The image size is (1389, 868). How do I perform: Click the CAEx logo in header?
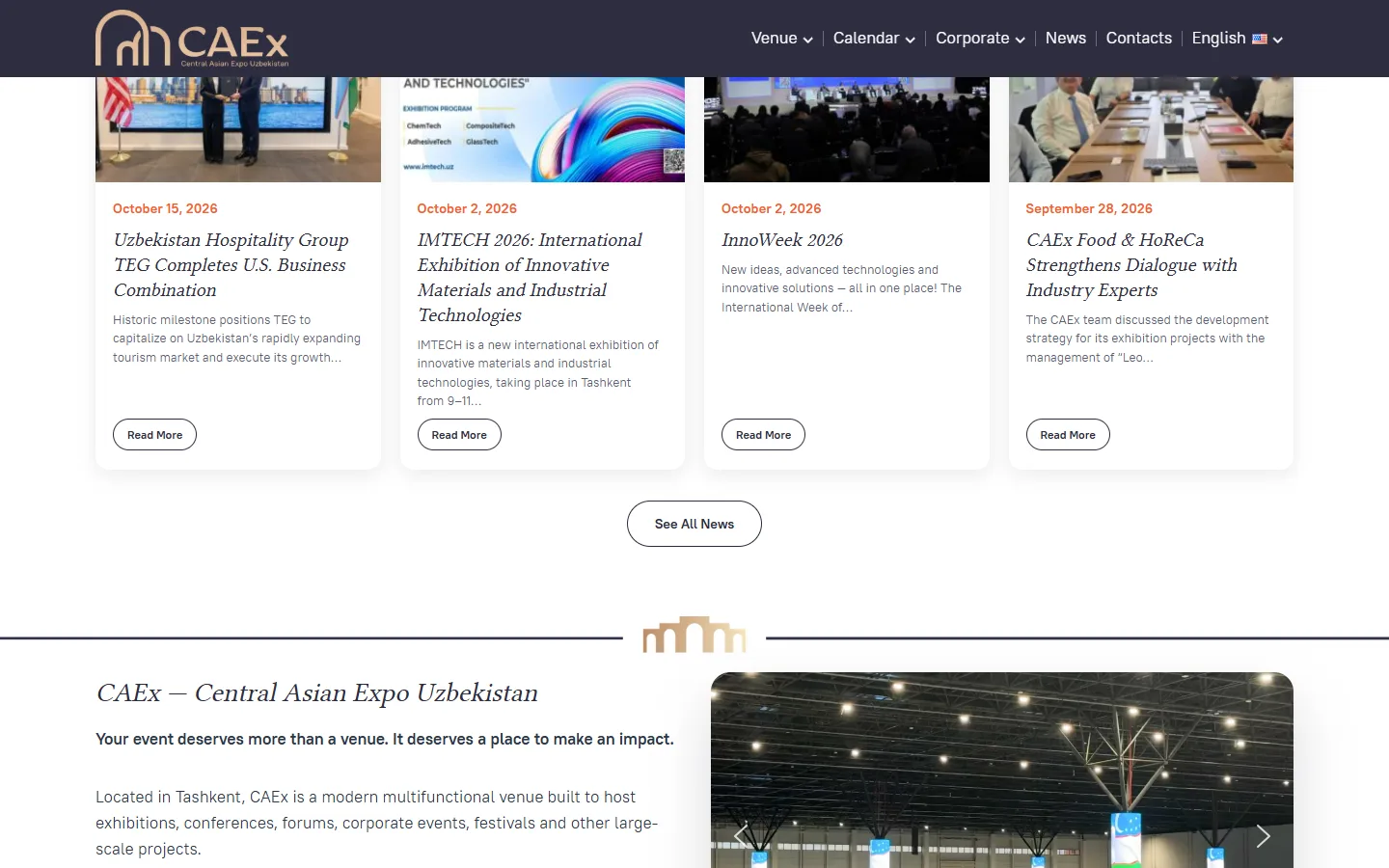(192, 39)
